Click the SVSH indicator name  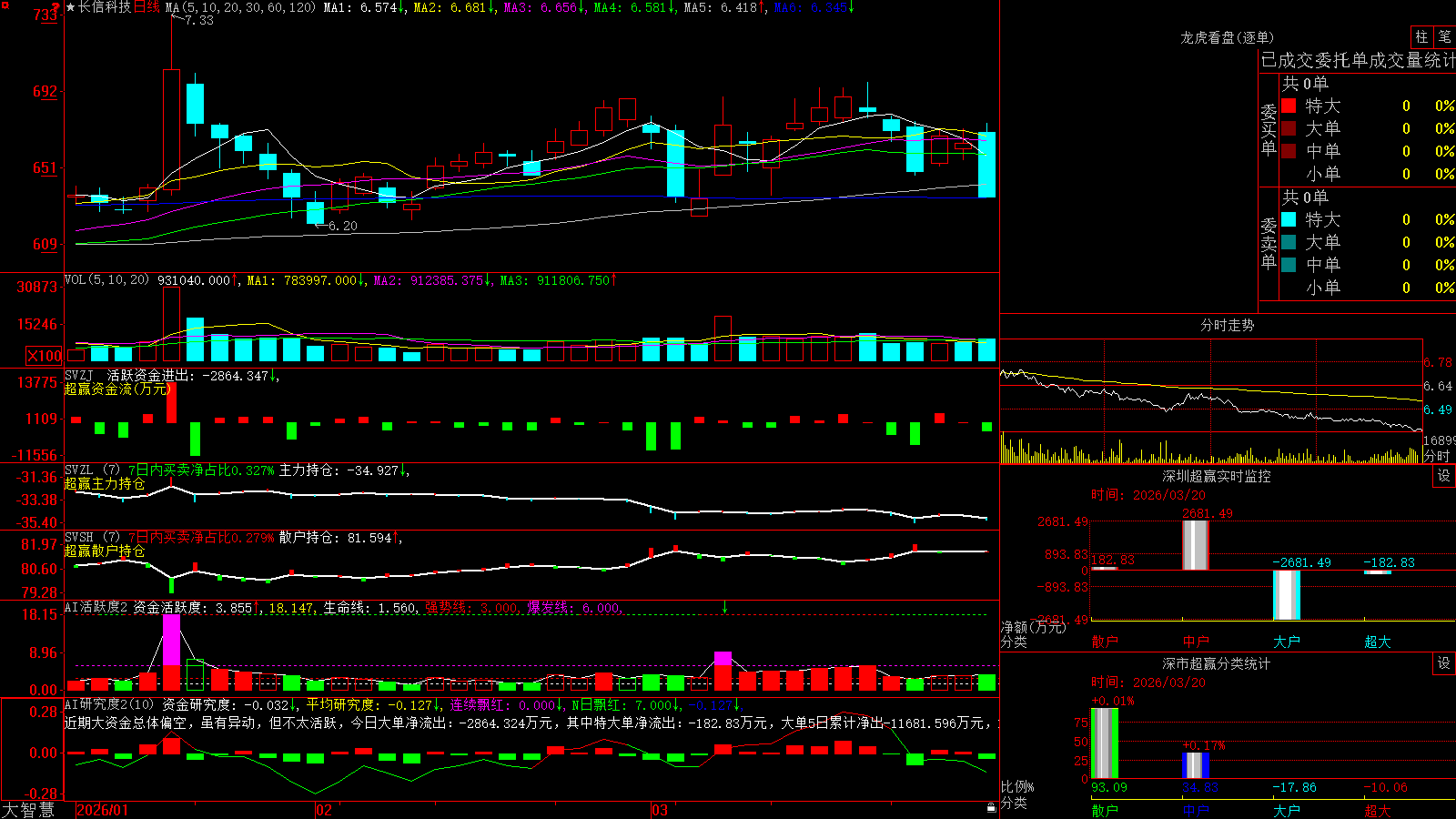[x=79, y=538]
